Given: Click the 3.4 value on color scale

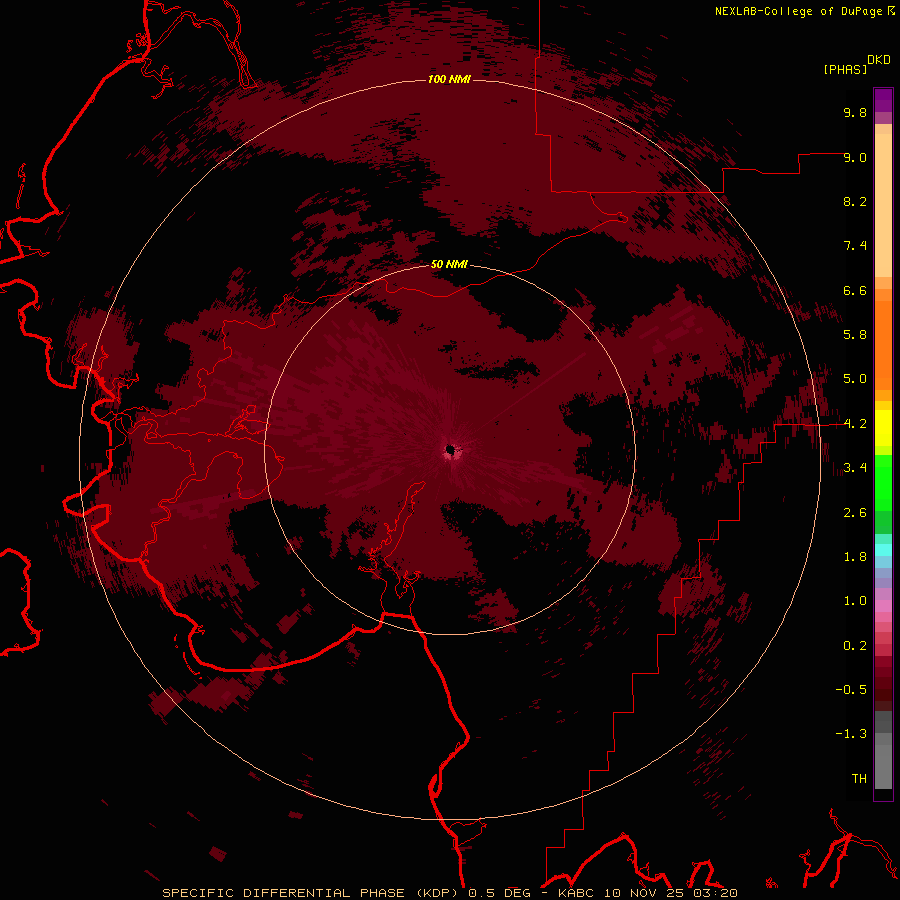Looking at the screenshot, I should [x=855, y=468].
